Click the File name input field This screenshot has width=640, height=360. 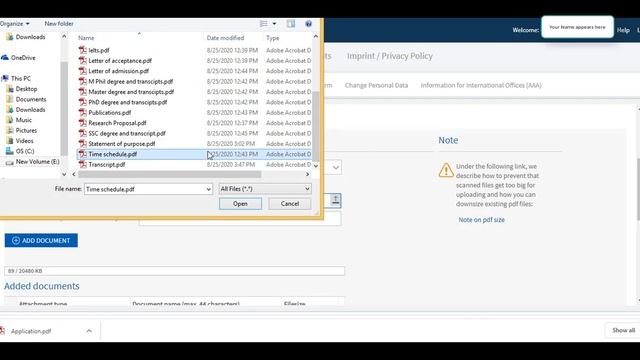click(144, 189)
